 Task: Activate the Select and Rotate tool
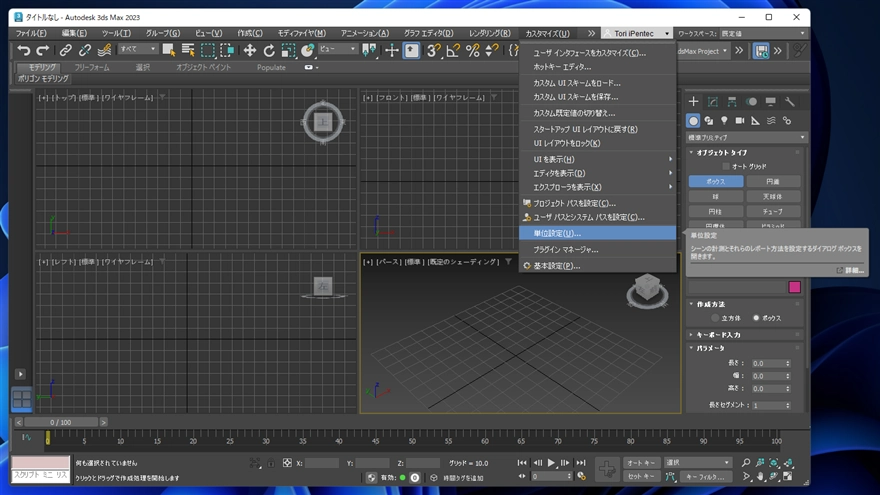click(269, 51)
